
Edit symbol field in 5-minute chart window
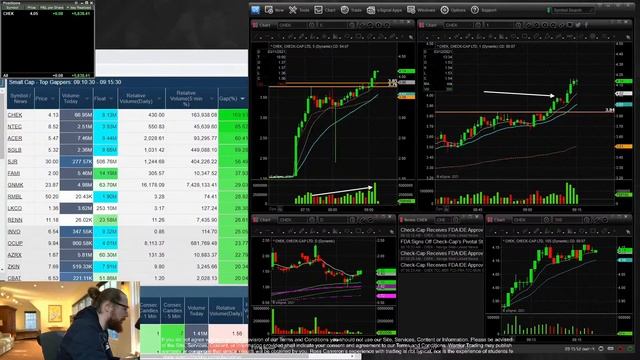coord(292,25)
